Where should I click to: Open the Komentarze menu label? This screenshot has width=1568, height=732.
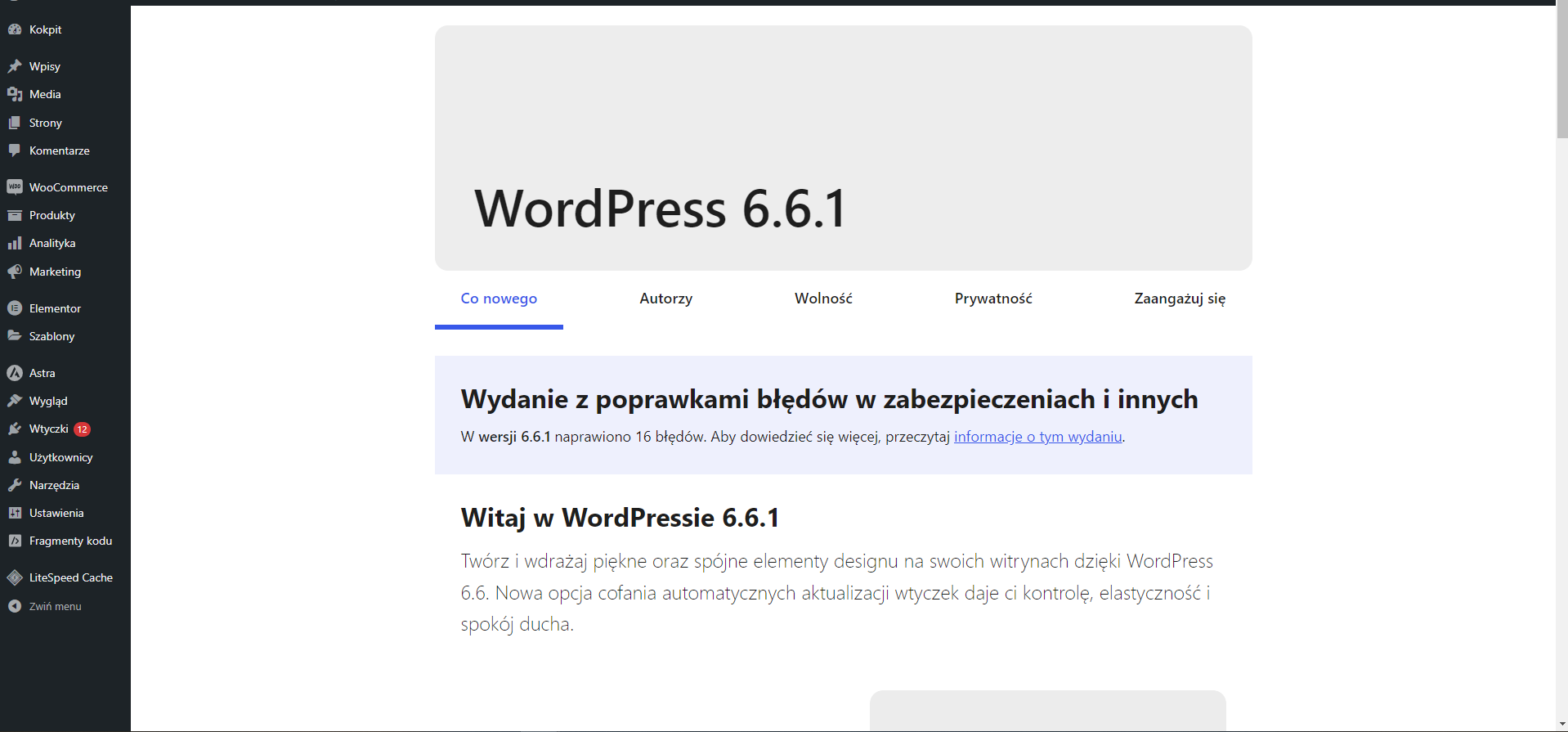pos(60,150)
